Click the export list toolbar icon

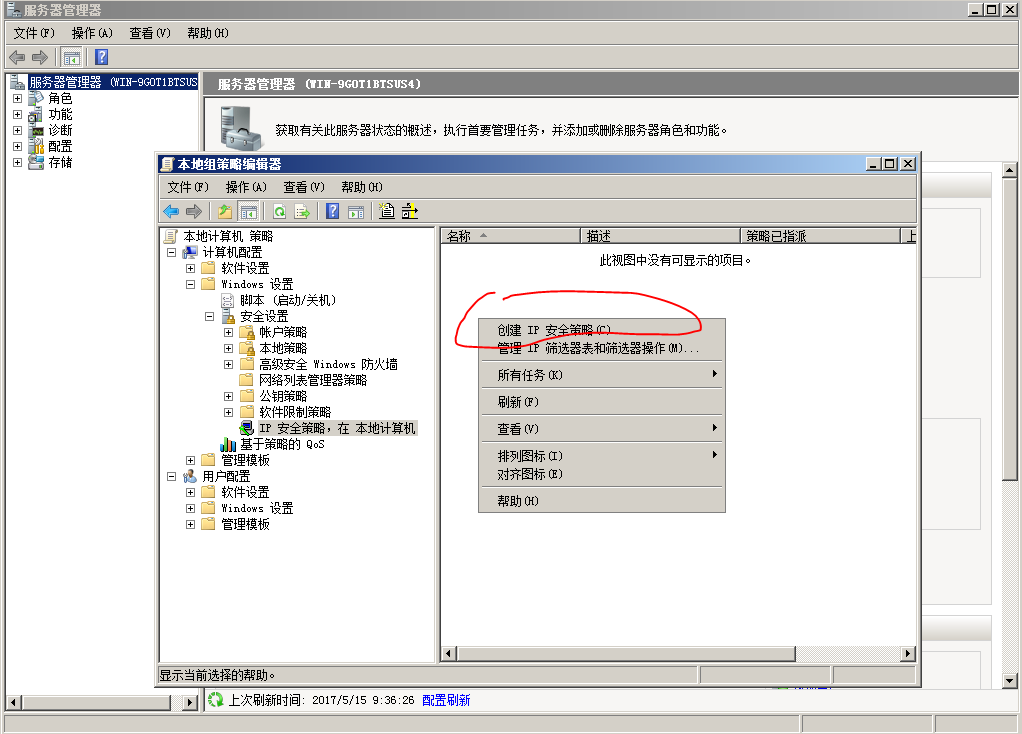click(x=301, y=211)
